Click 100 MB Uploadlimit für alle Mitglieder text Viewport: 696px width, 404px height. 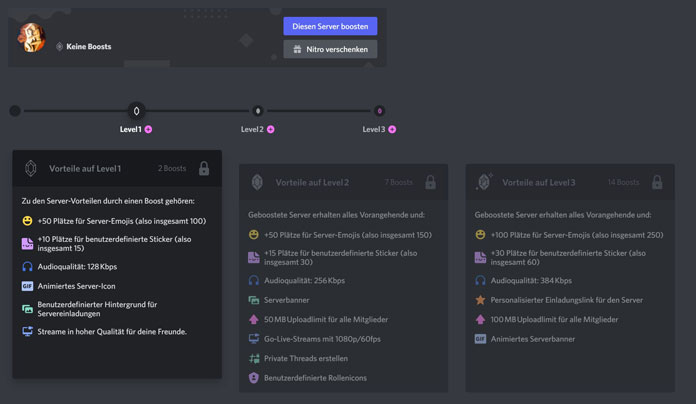(x=554, y=319)
